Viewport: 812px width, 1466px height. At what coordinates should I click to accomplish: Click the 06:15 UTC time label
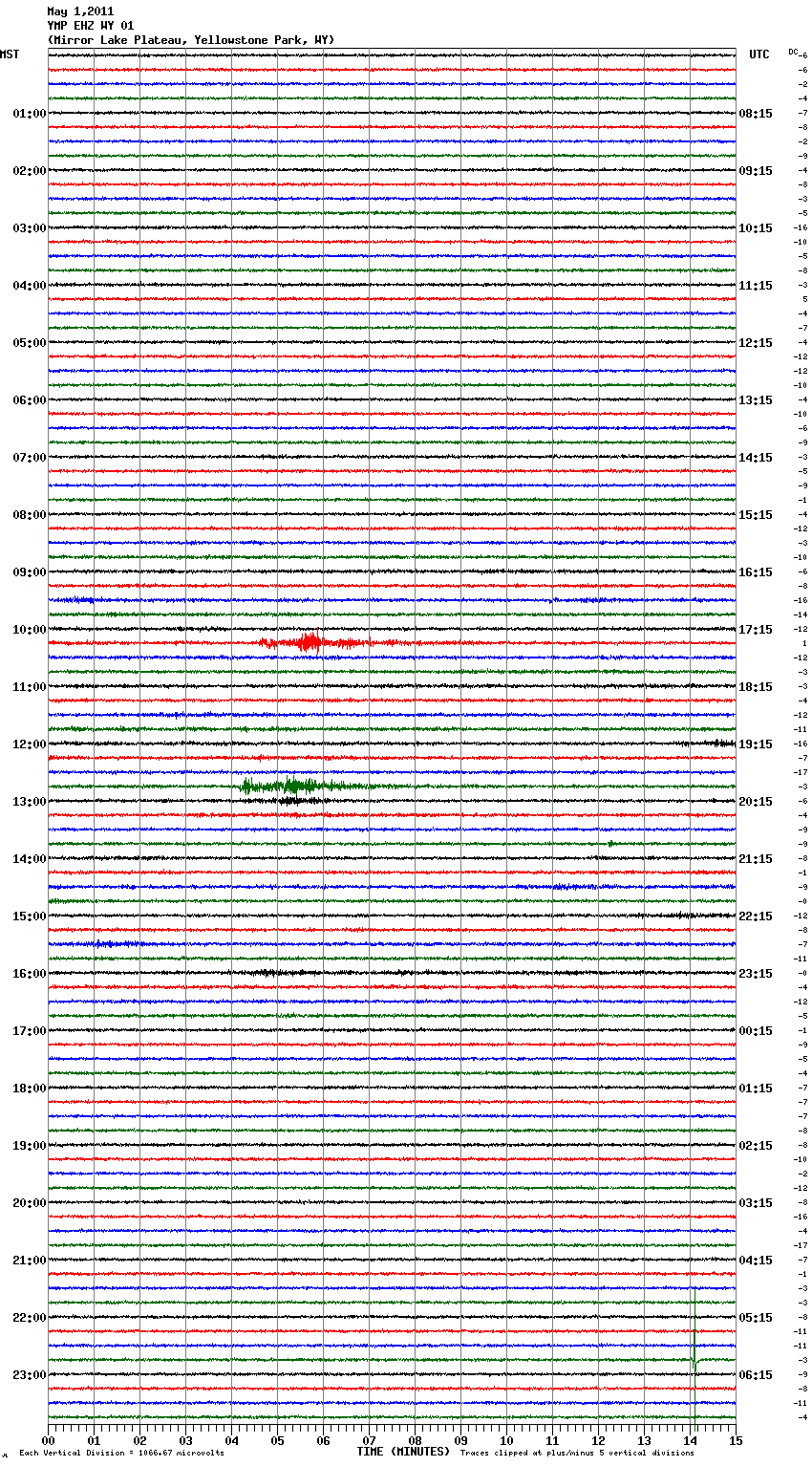tap(756, 1375)
